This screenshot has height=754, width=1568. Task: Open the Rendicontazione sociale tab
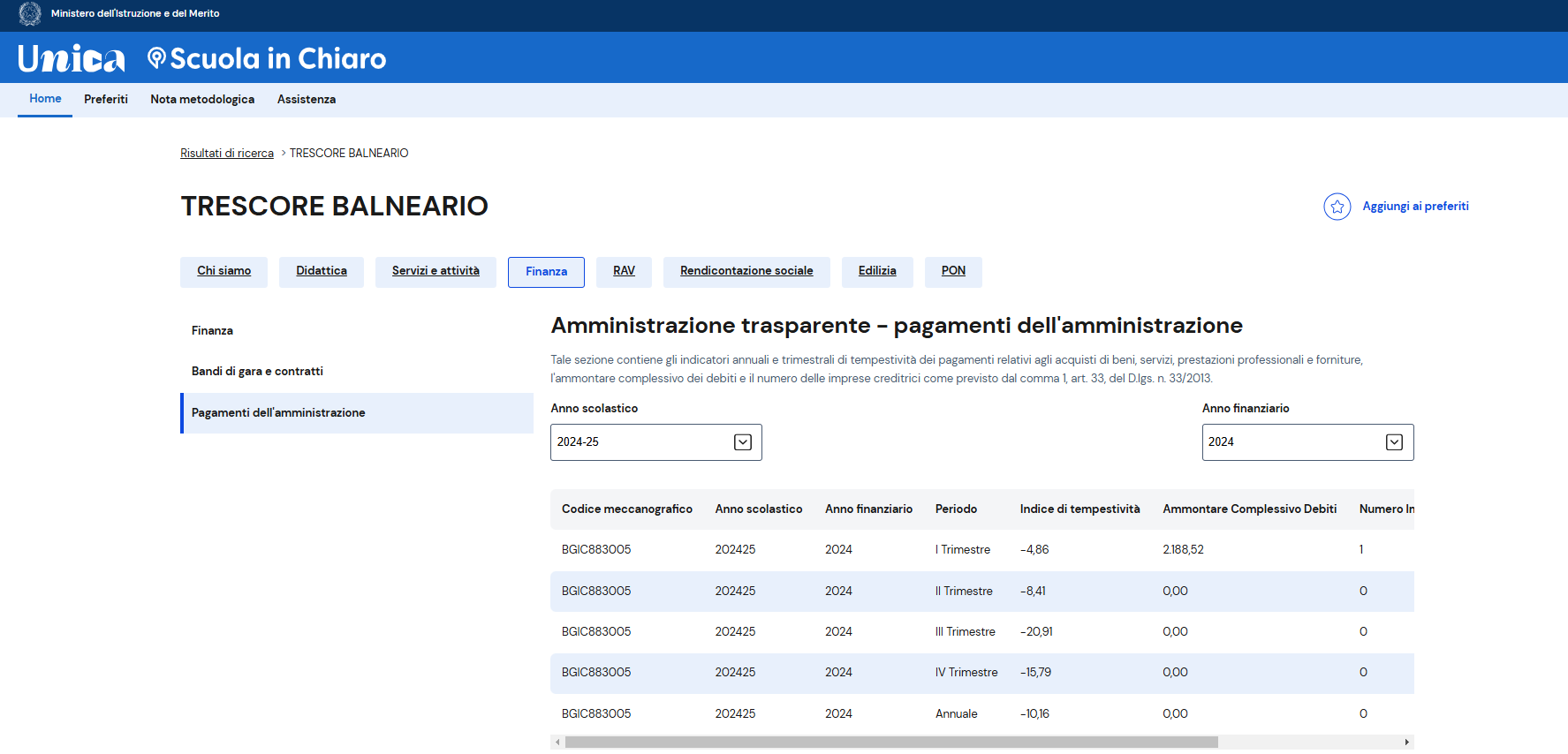coord(746,272)
